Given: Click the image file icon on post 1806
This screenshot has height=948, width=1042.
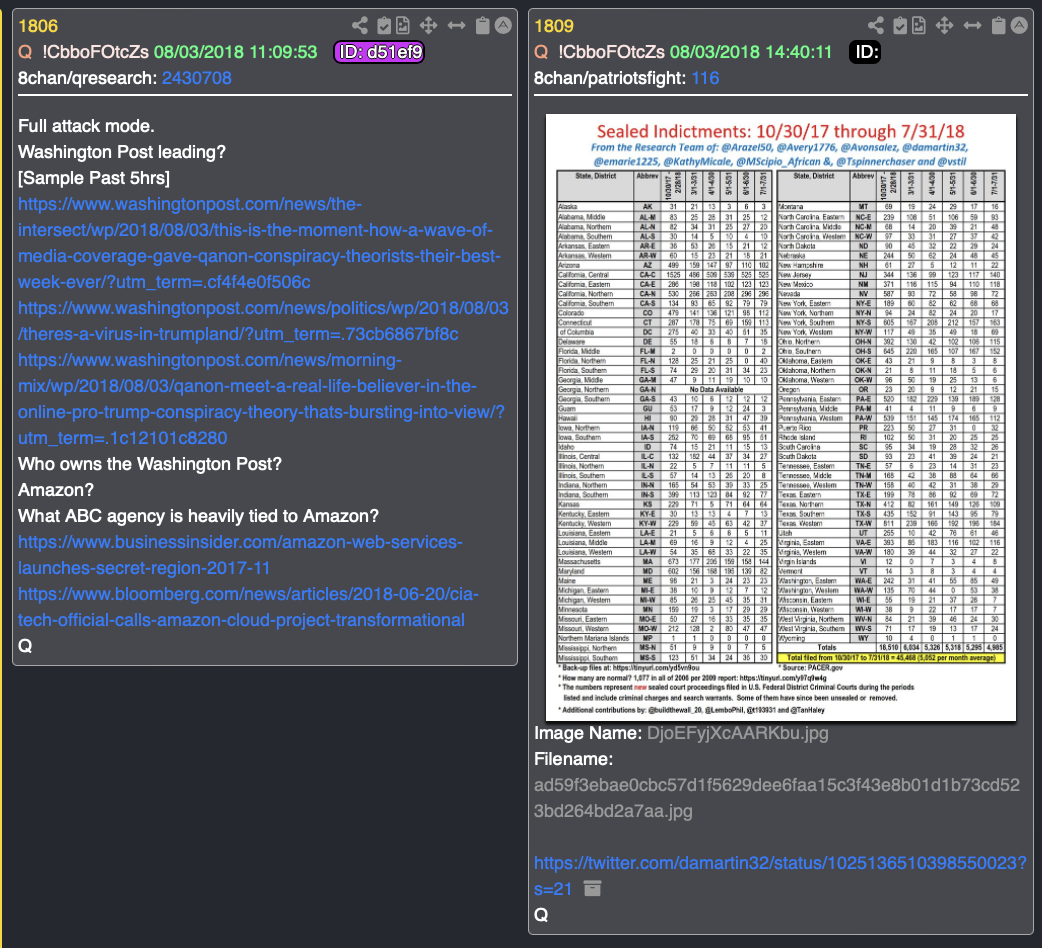Looking at the screenshot, I should pyautogui.click(x=403, y=26).
